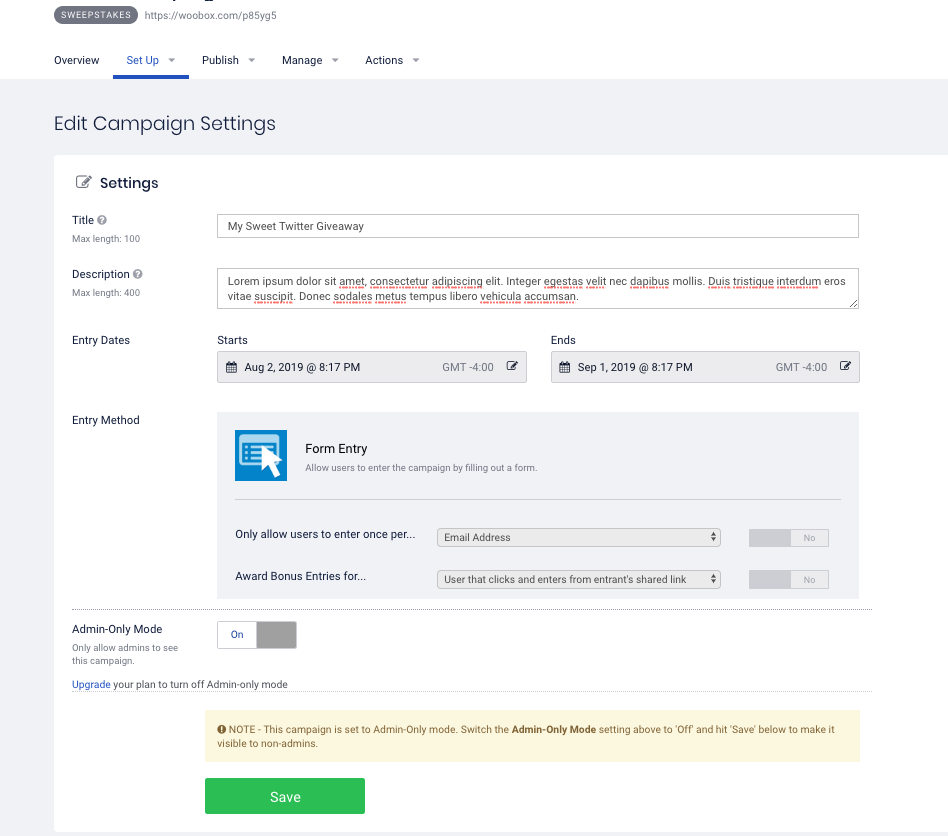Open the Publish tab

pyautogui.click(x=220, y=60)
